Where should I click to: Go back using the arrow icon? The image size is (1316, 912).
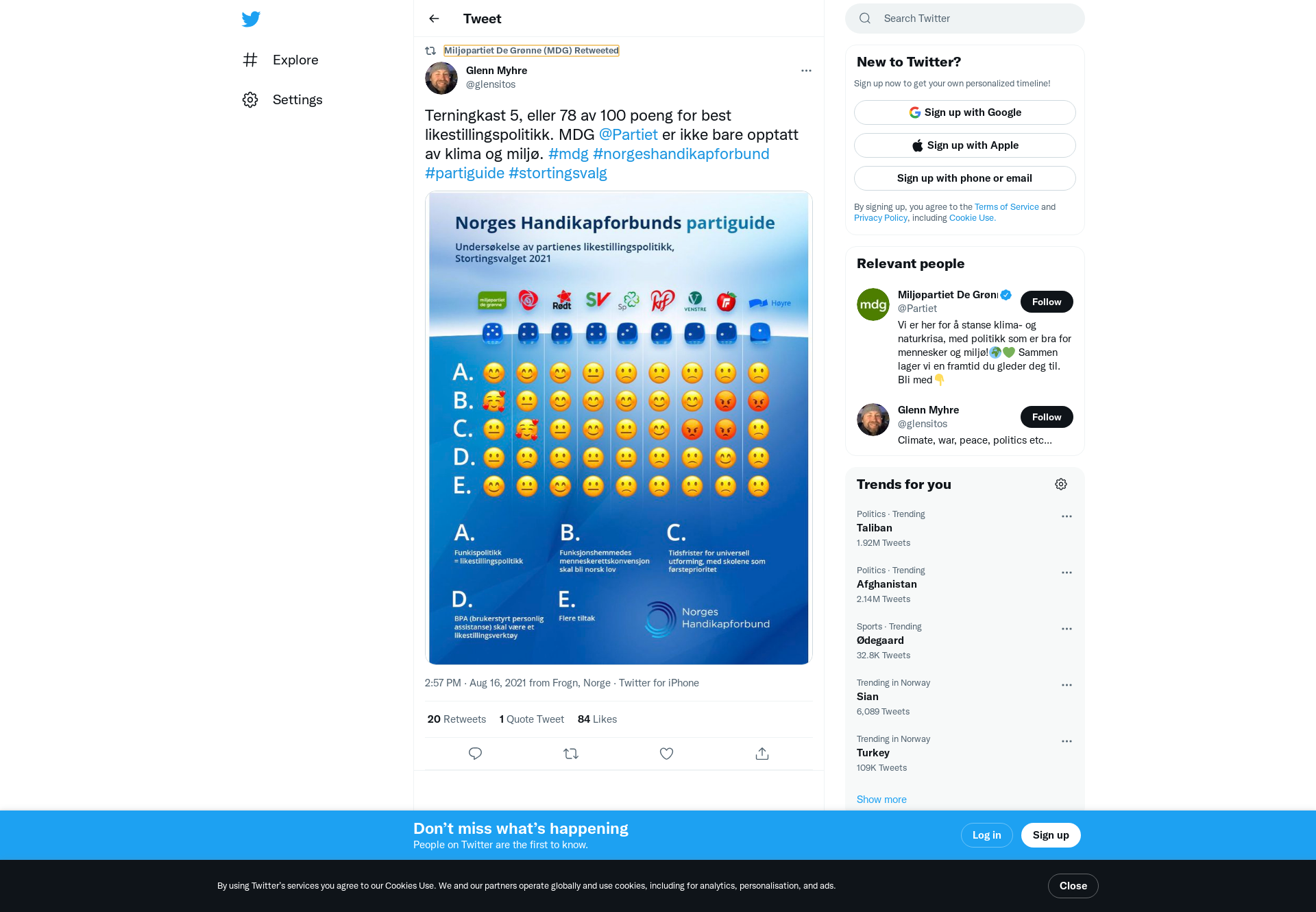point(434,19)
